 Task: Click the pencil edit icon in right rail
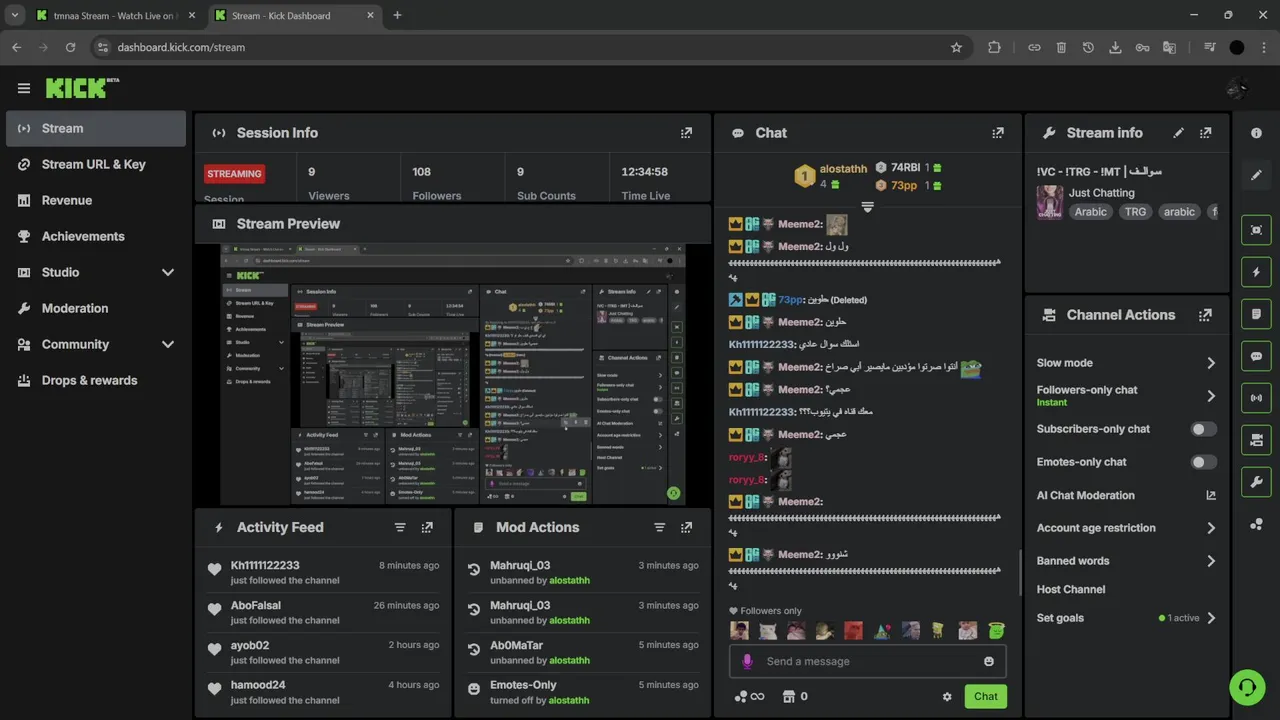click(x=1256, y=175)
